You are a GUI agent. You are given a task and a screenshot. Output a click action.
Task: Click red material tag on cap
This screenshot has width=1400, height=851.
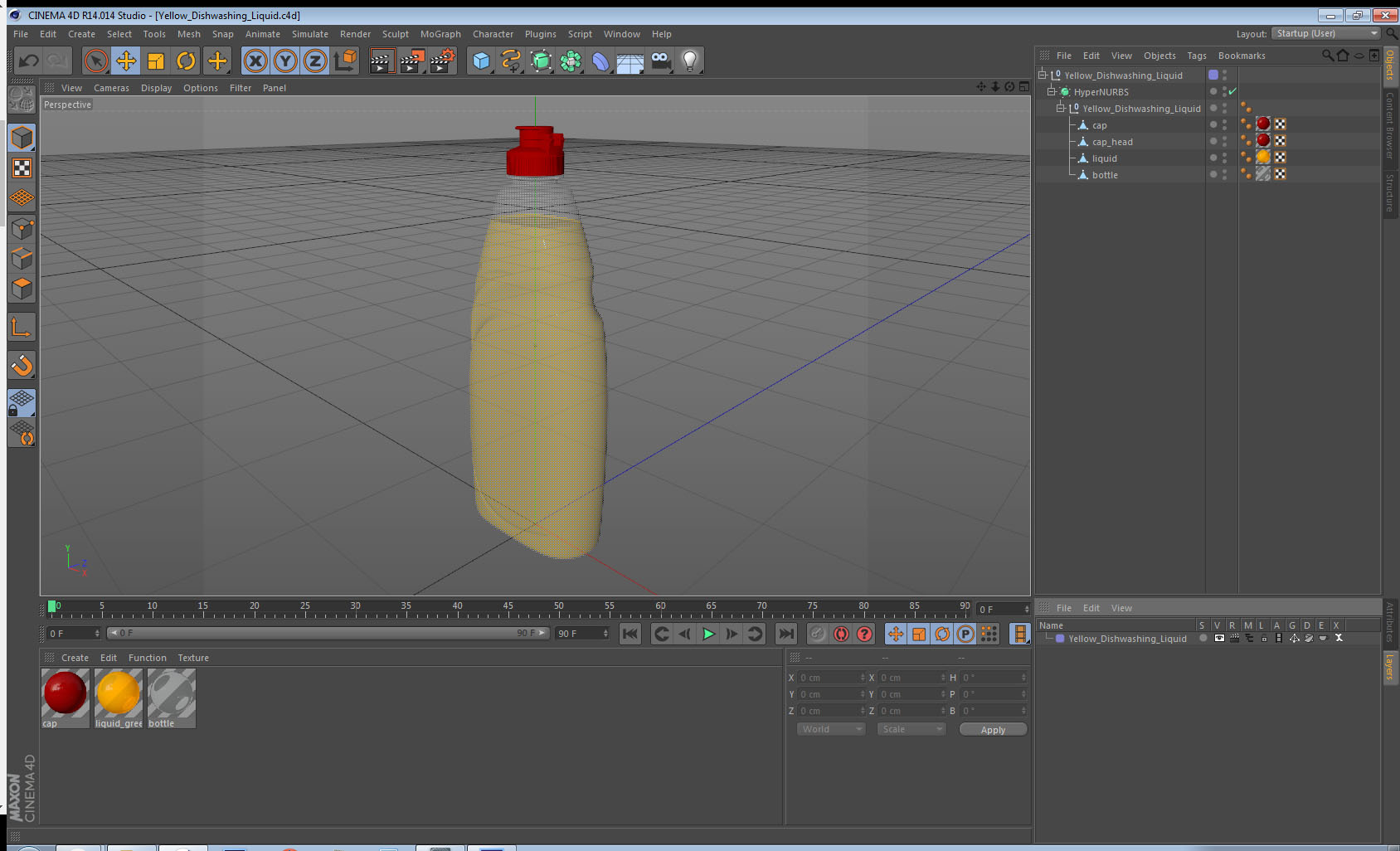(x=1263, y=124)
